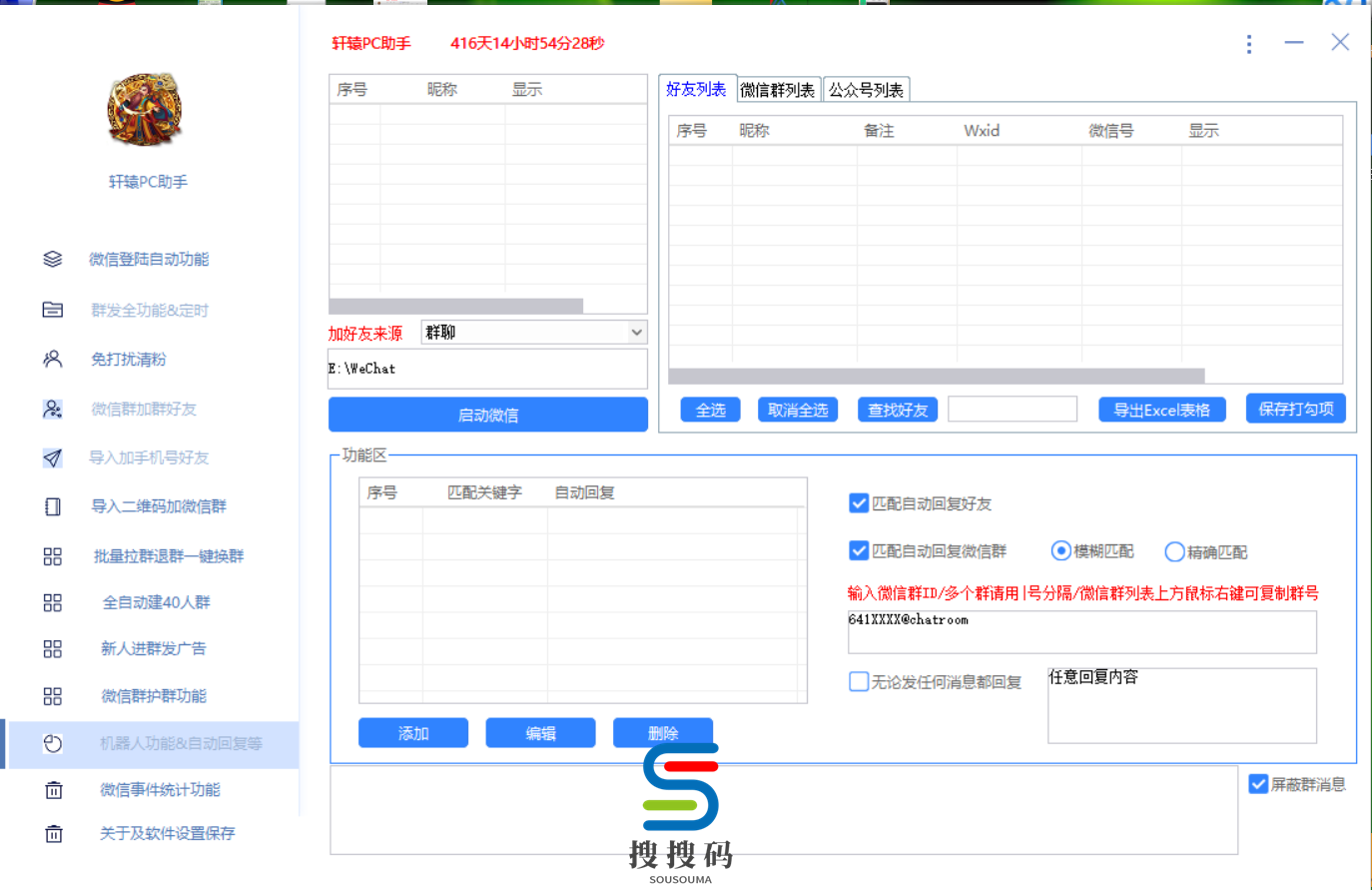The width and height of the screenshot is (1372, 890).
Task: Click the 编辑 keyword button
Action: 540,733
